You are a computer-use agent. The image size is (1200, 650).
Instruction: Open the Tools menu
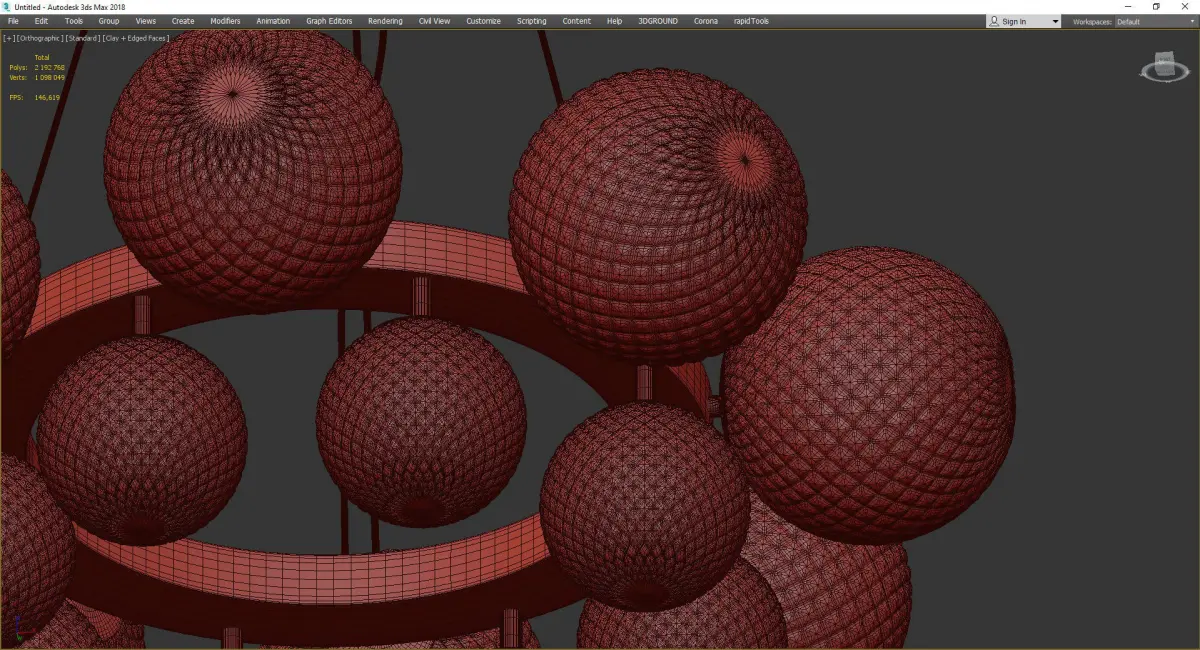point(74,21)
